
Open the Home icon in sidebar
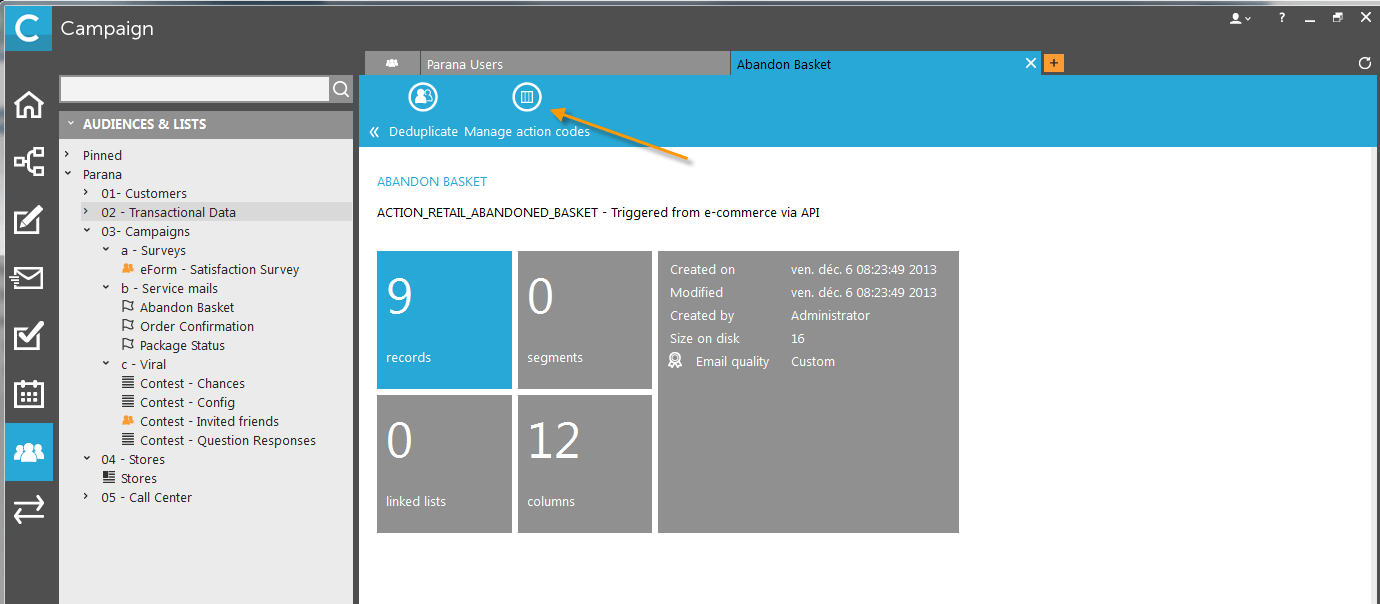pyautogui.click(x=28, y=104)
